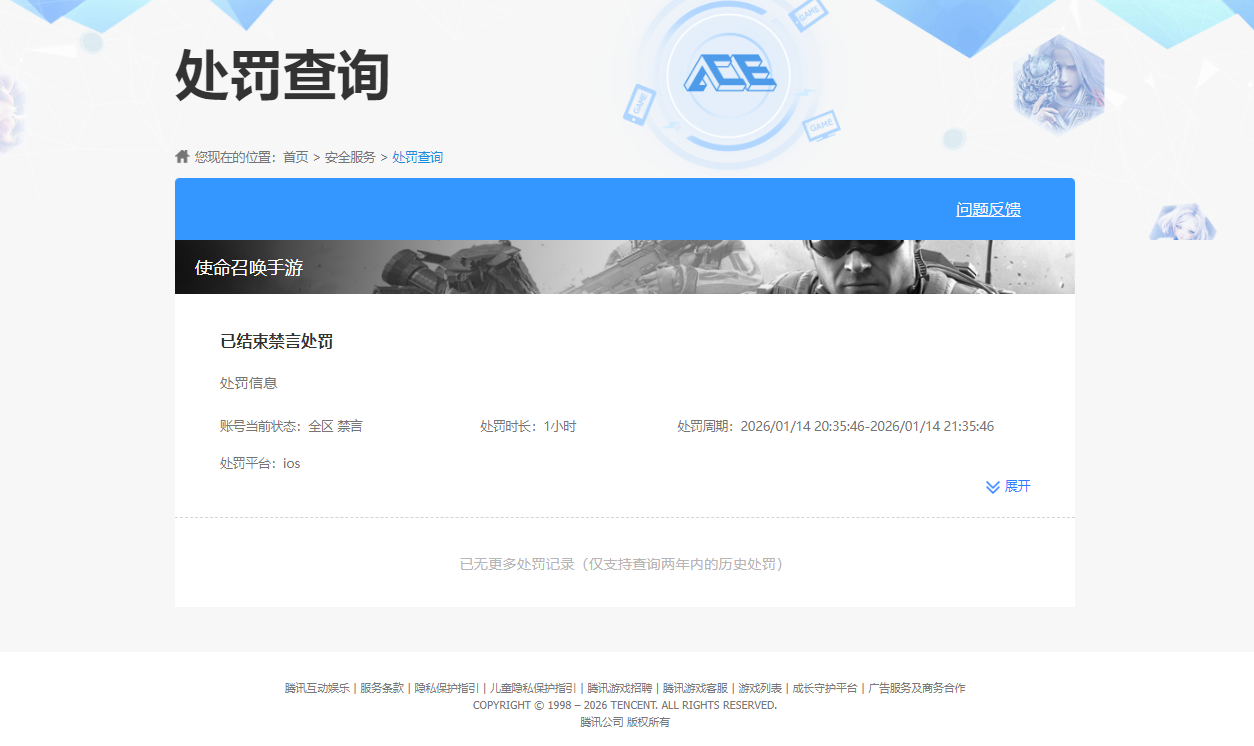Open 广告服务及商务合作 footer link
1254x746 pixels.
coord(917,688)
